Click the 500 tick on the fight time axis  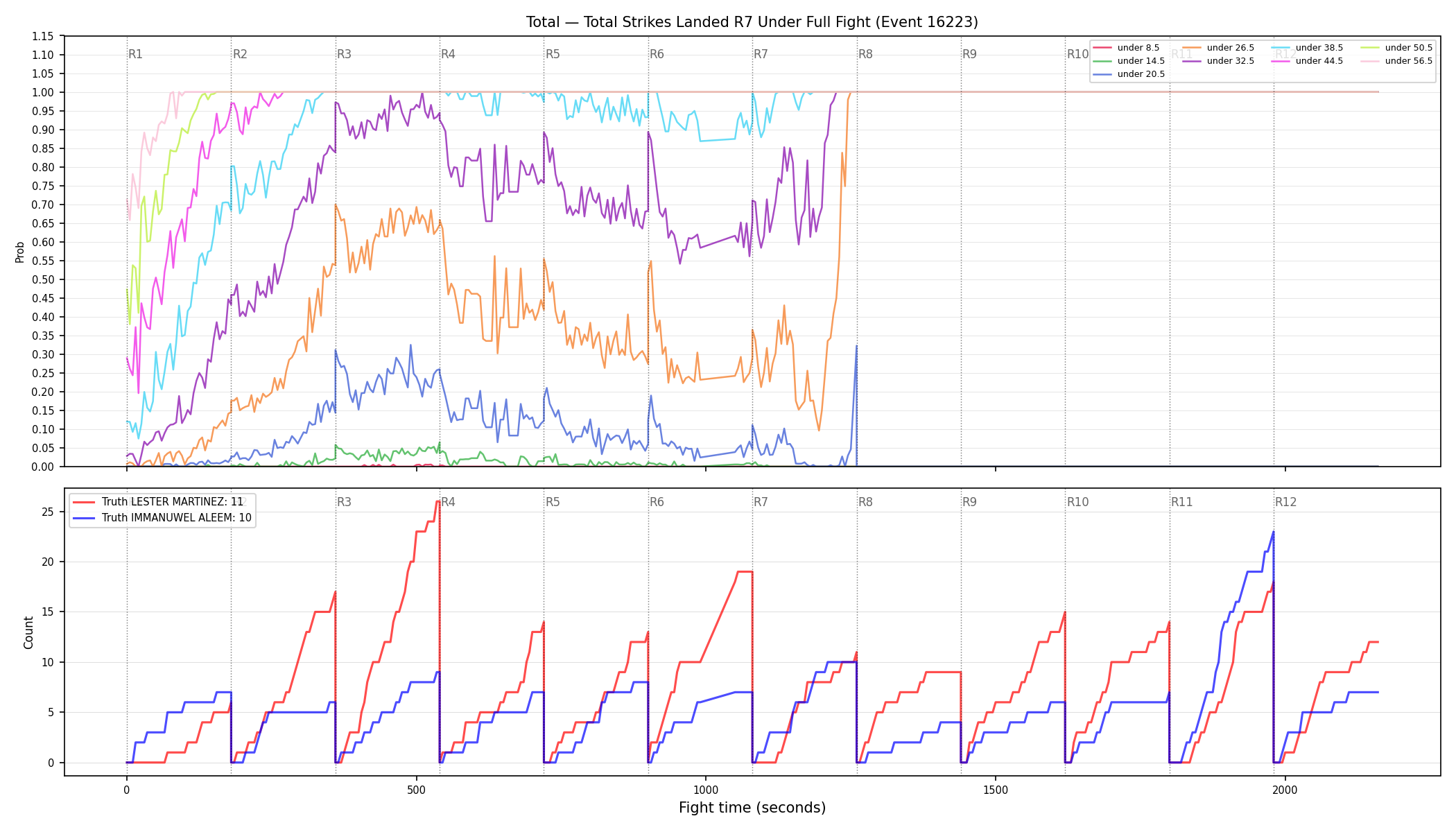tap(416, 790)
